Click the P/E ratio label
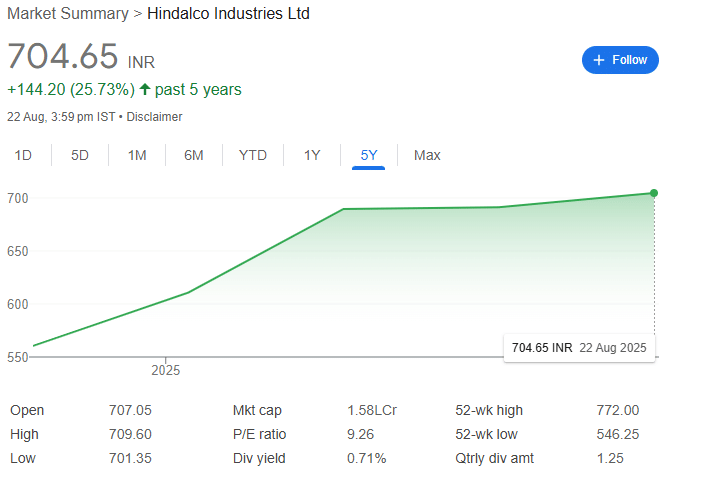703x489 pixels. click(260, 434)
